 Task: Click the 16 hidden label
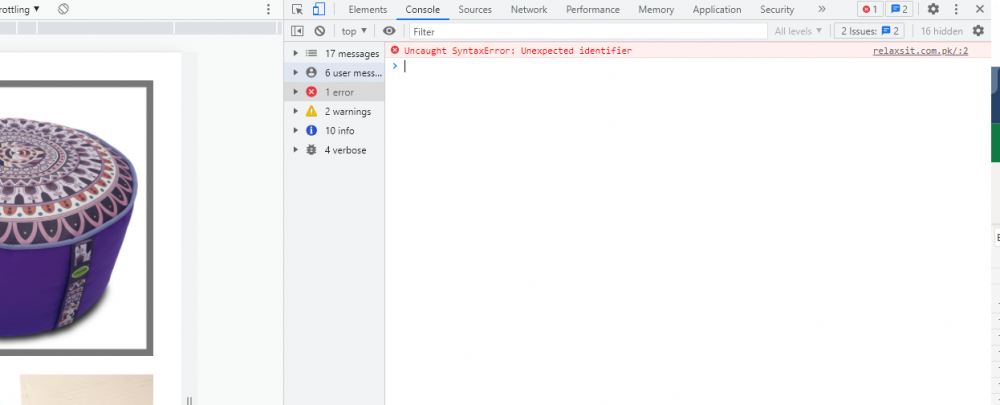click(x=941, y=31)
